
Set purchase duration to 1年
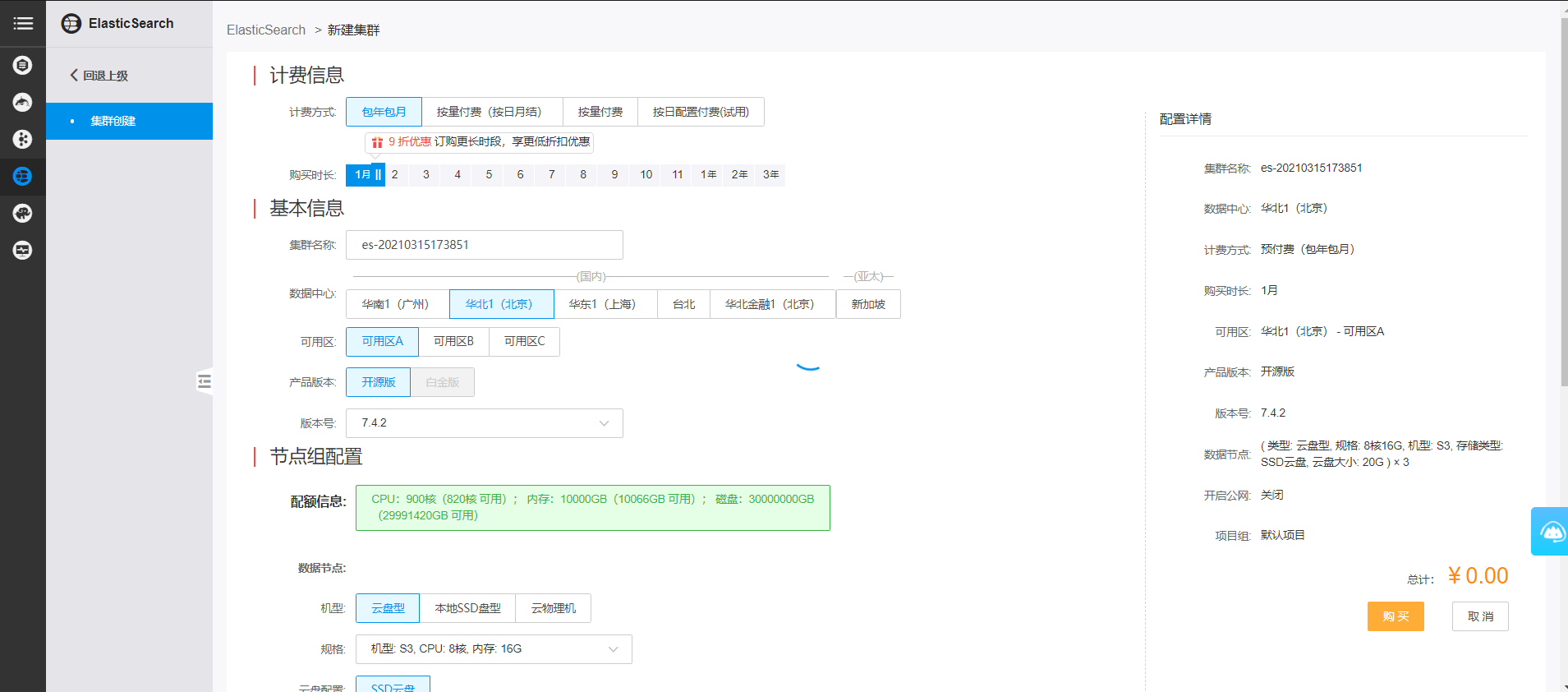point(708,174)
